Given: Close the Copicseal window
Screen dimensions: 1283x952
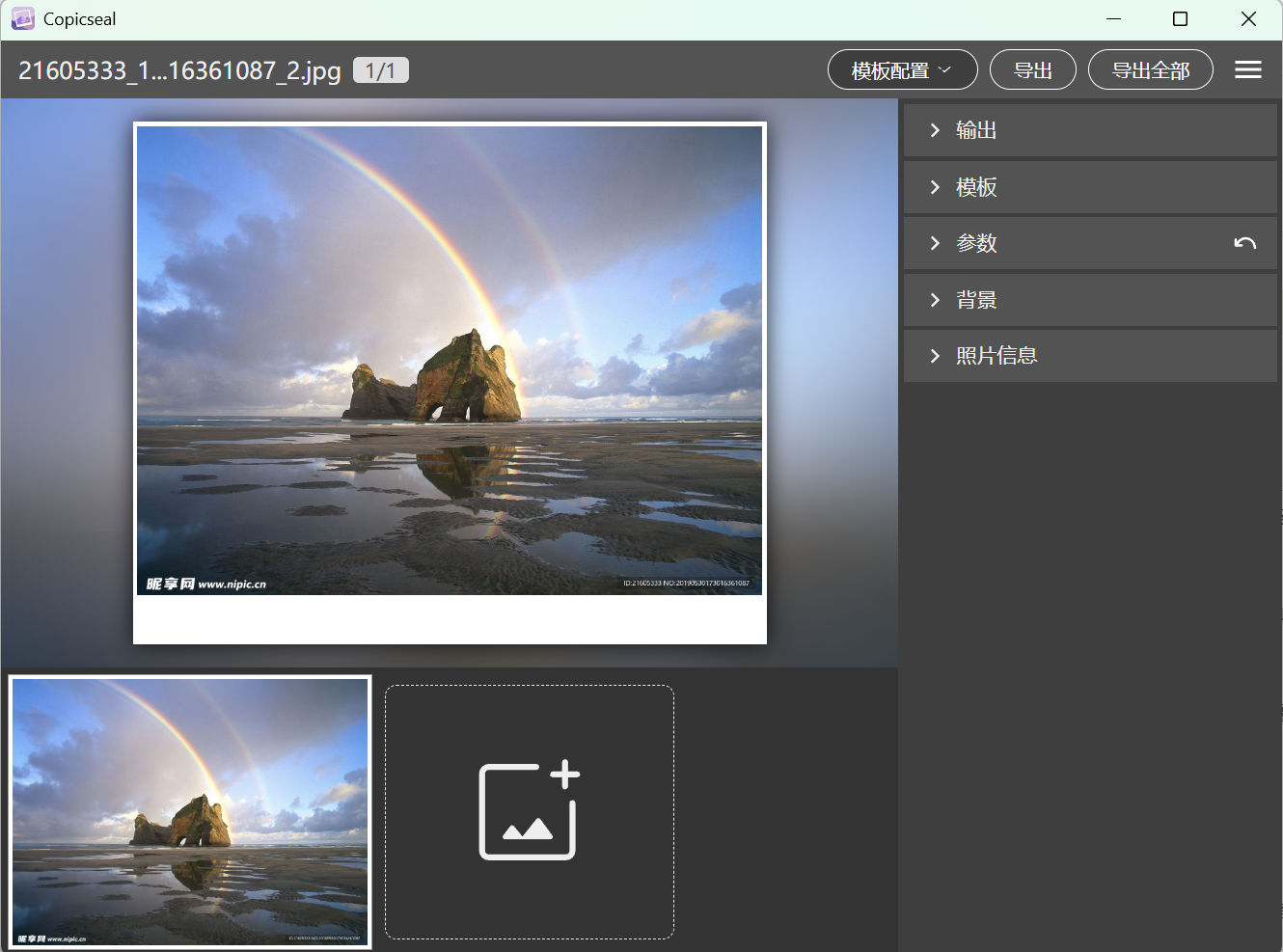Looking at the screenshot, I should point(1248,19).
